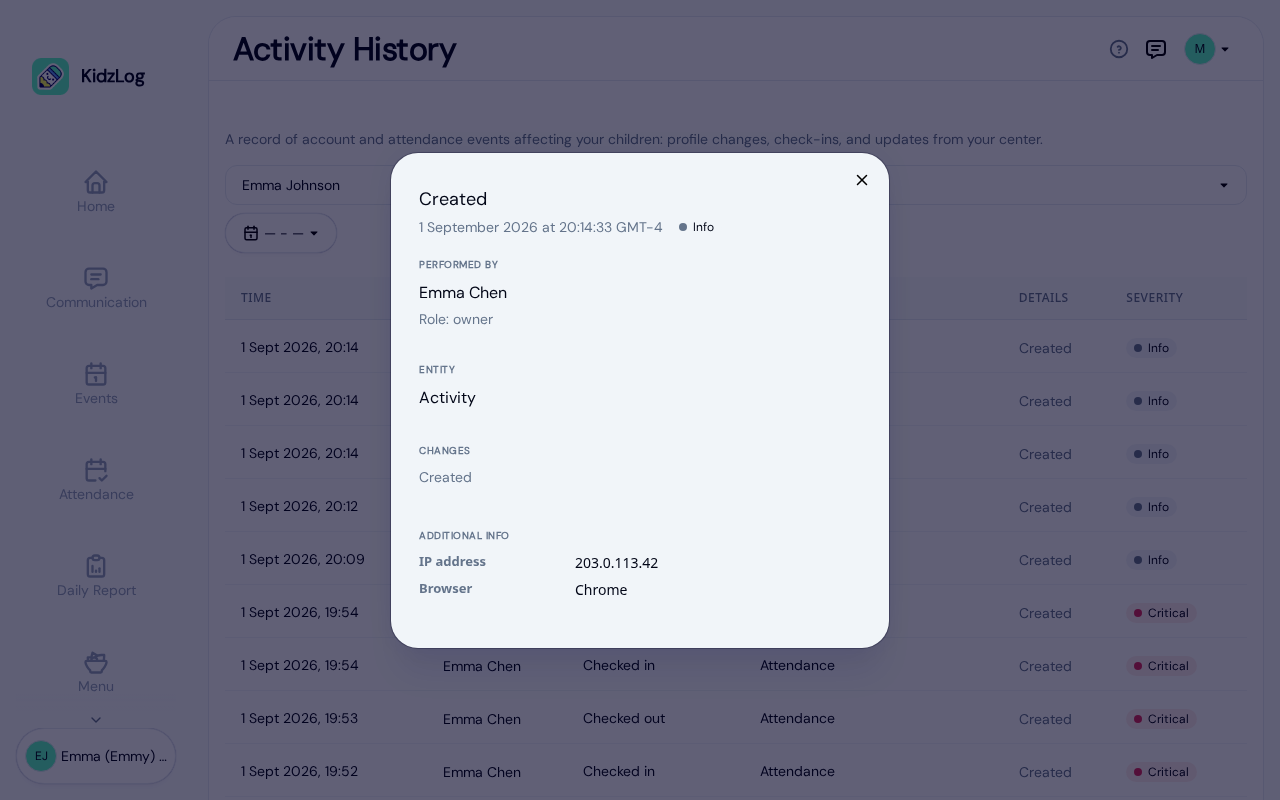Click Created details in 20:12 row

1045,507
